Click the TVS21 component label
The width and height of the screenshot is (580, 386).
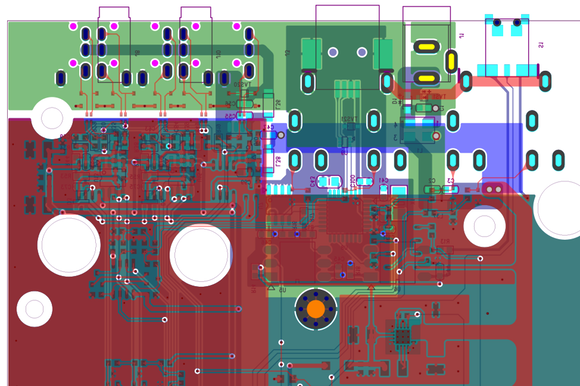coord(349,119)
